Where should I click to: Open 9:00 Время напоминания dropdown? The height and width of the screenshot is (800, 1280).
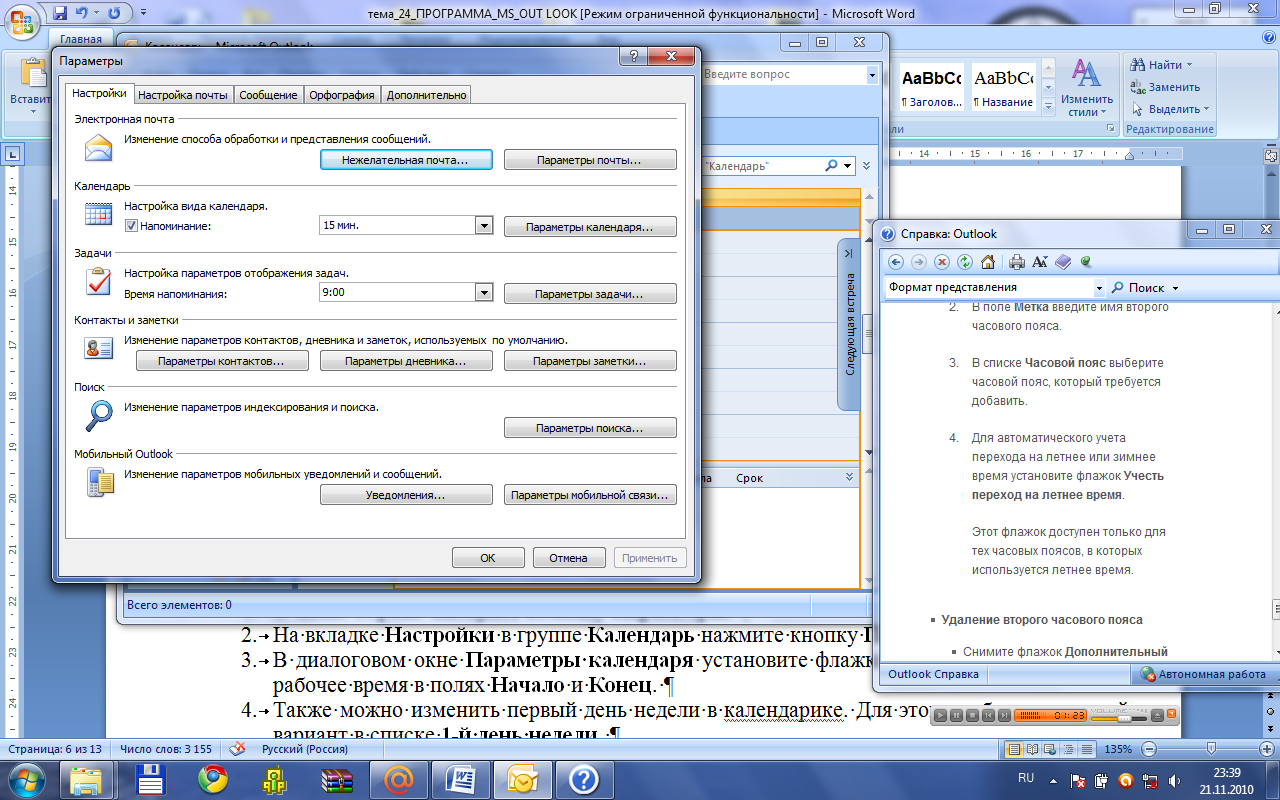(x=484, y=293)
